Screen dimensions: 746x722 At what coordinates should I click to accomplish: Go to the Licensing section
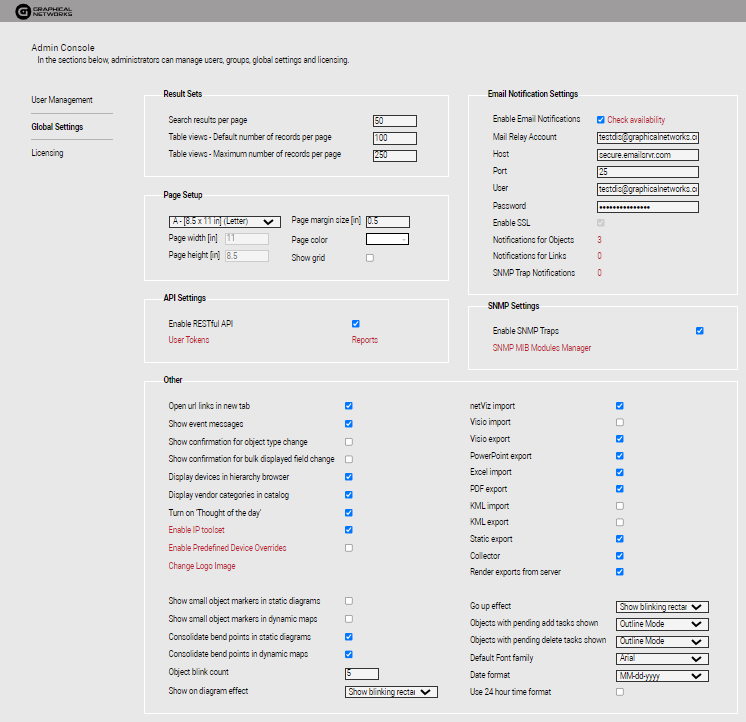click(x=47, y=153)
